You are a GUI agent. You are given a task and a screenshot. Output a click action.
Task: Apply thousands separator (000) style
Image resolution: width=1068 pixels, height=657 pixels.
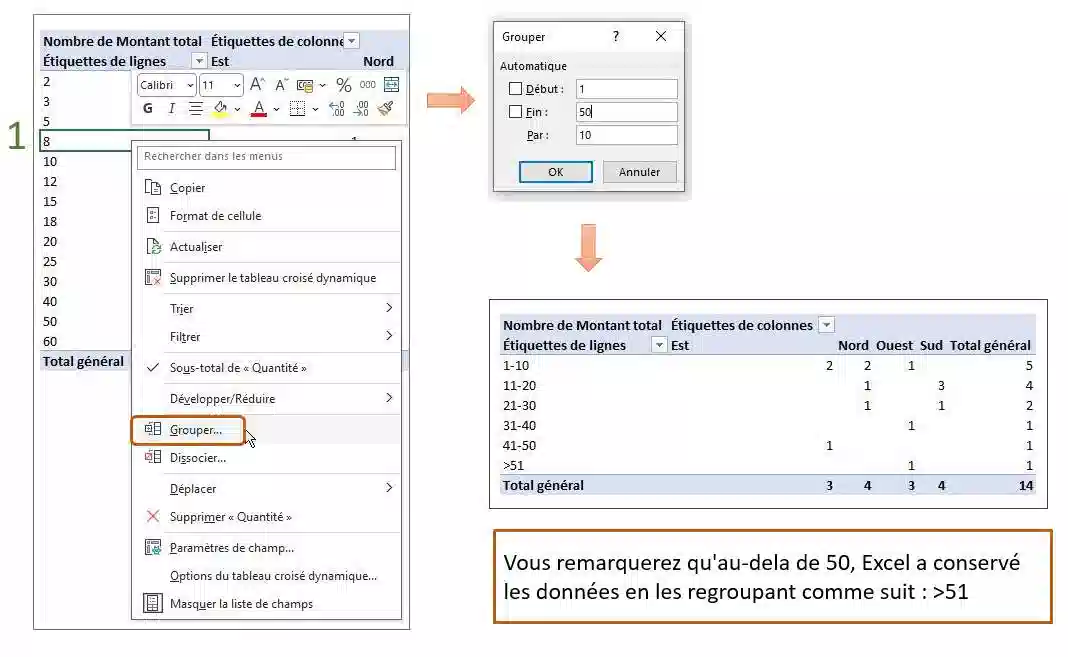(x=367, y=85)
